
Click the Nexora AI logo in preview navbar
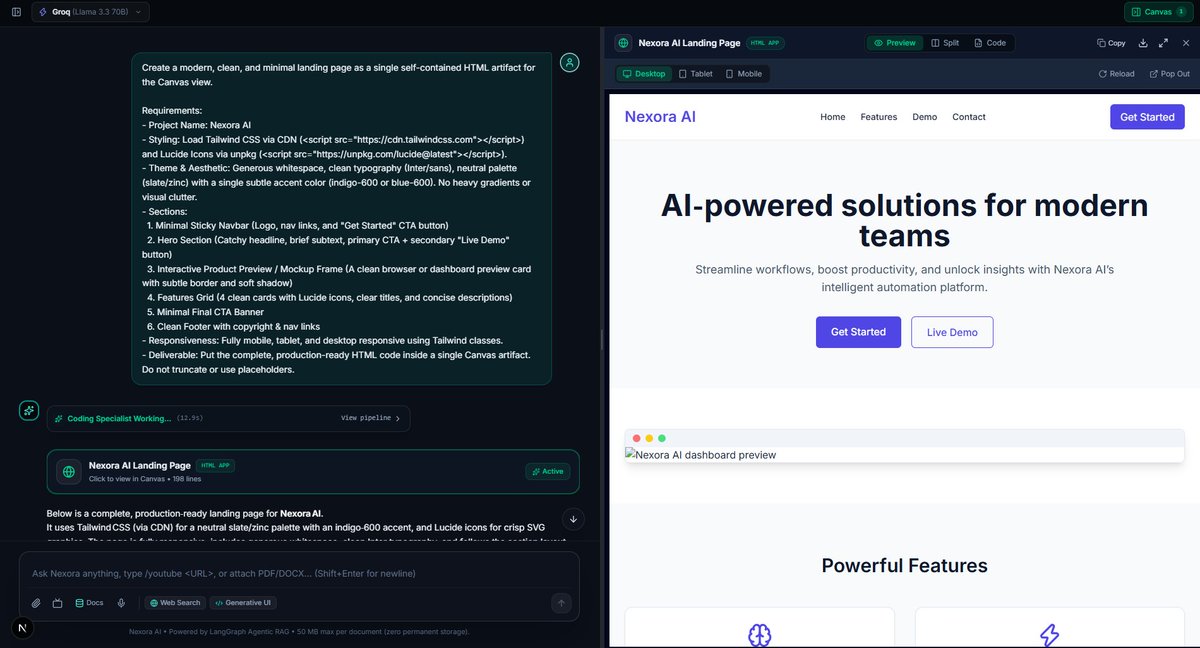(660, 116)
